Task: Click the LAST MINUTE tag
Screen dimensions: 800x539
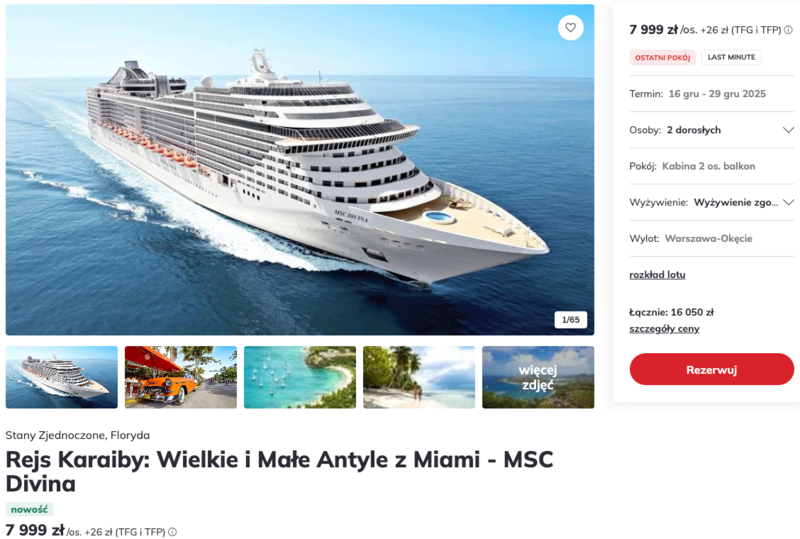Action: click(731, 57)
